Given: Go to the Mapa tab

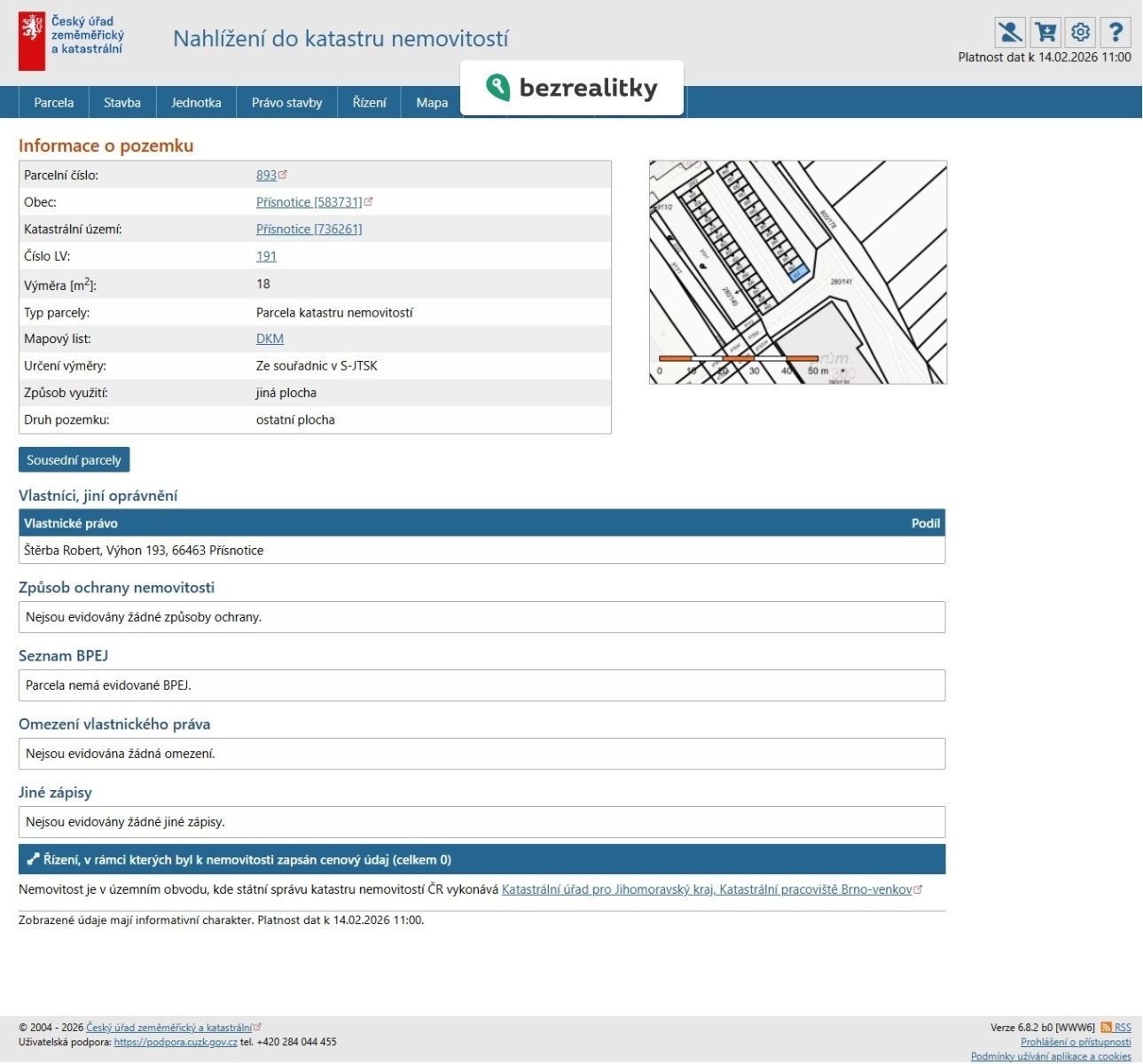Looking at the screenshot, I should coord(432,103).
